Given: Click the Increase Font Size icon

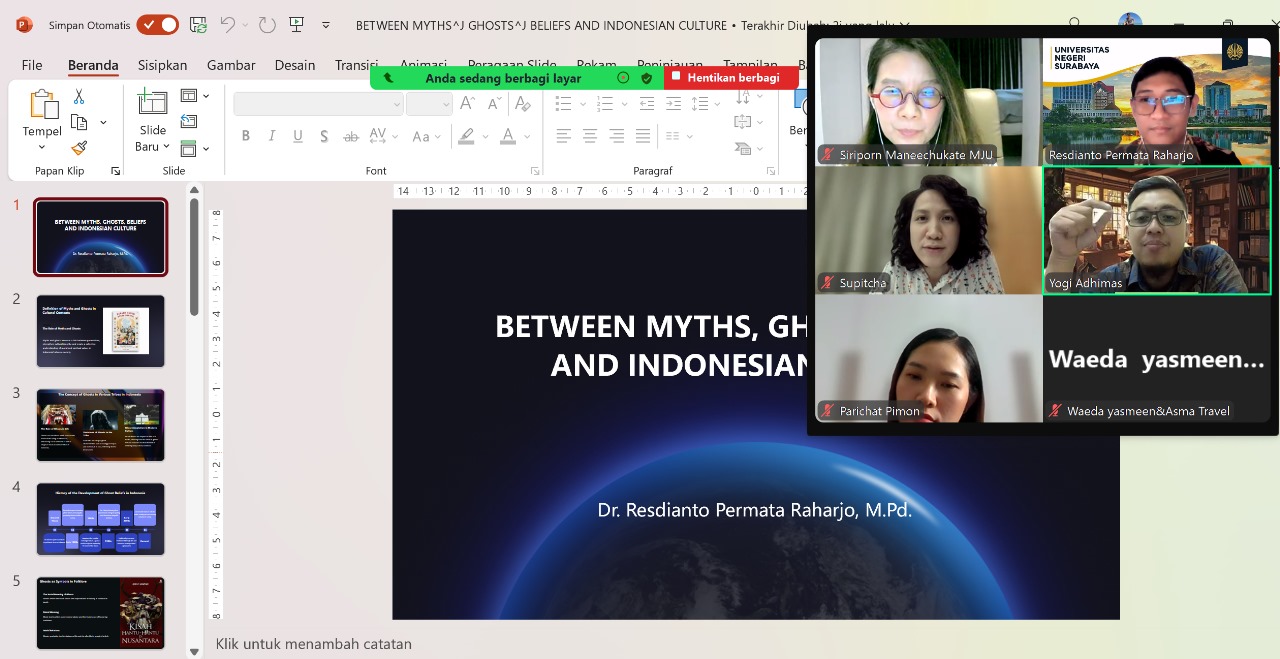Looking at the screenshot, I should tap(467, 105).
